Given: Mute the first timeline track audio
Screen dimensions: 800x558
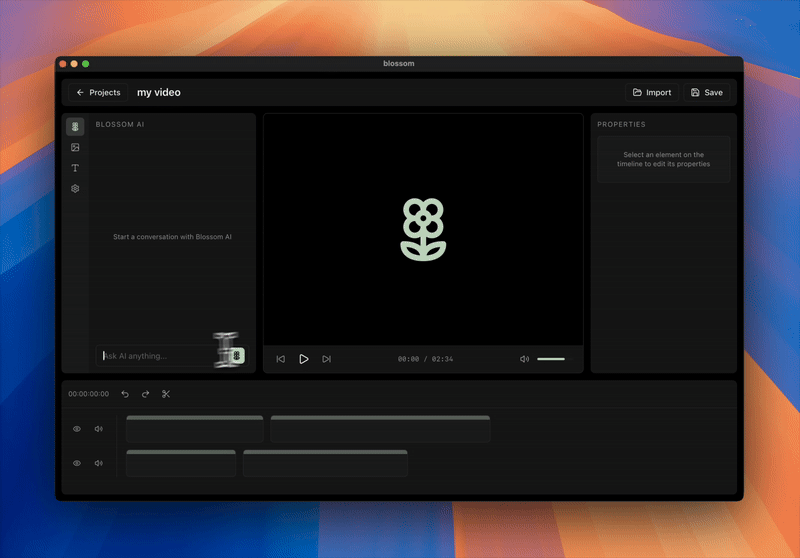Looking at the screenshot, I should click(x=98, y=429).
